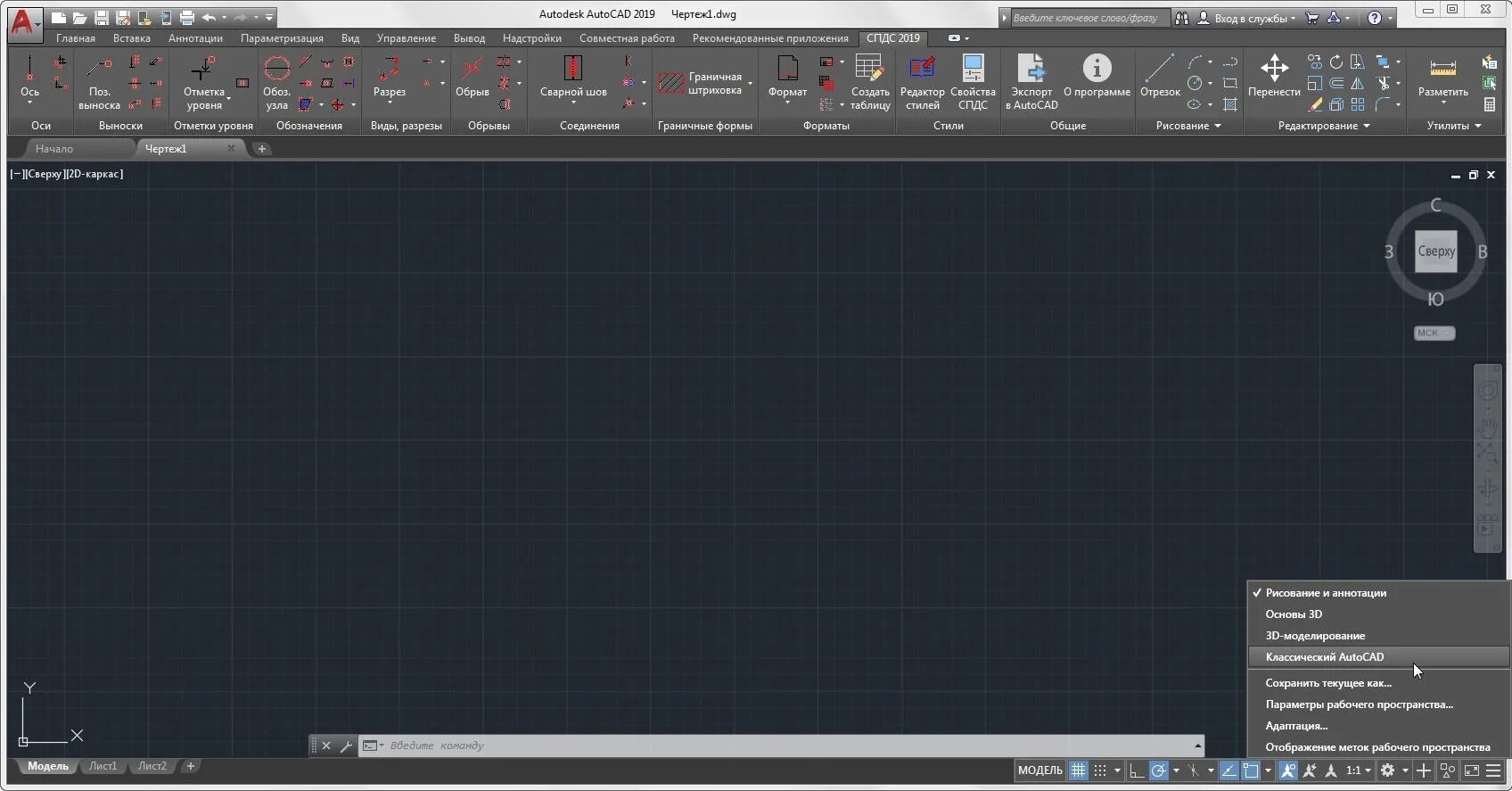
Task: Select the Circle drawing tool
Action: (x=1195, y=83)
